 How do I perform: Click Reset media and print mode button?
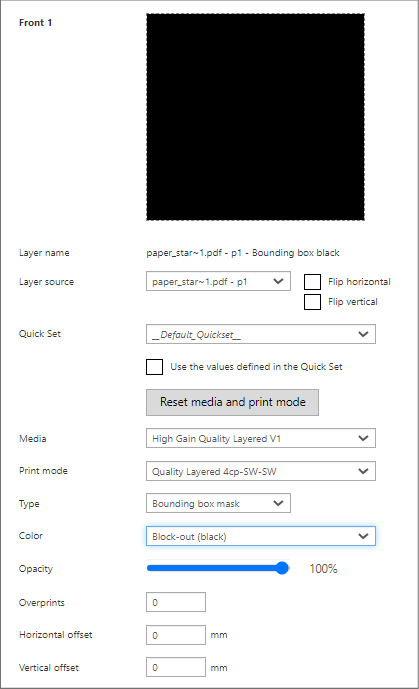coord(232,402)
